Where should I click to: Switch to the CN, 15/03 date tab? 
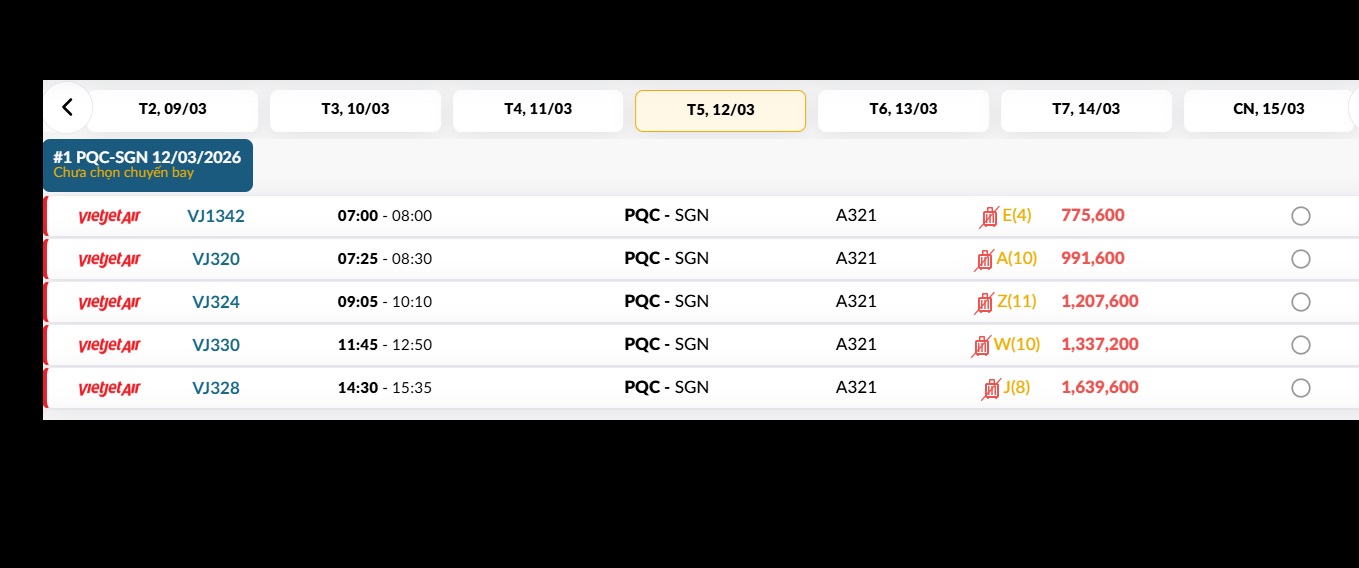1268,110
